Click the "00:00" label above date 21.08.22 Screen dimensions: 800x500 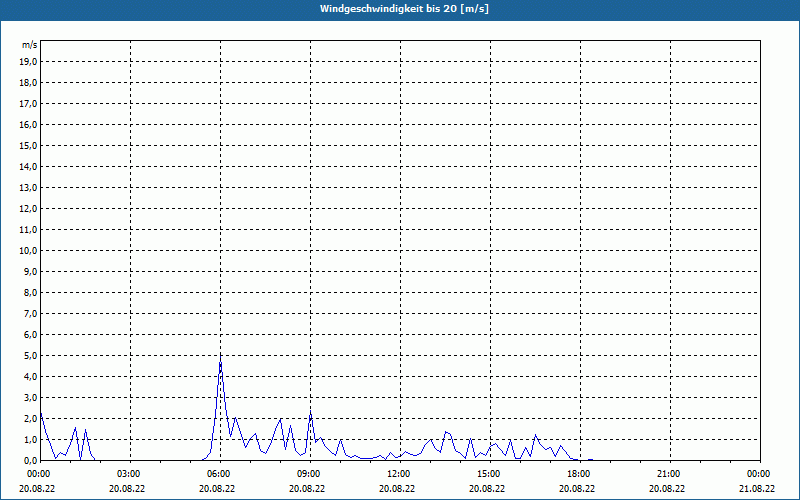(x=760, y=474)
